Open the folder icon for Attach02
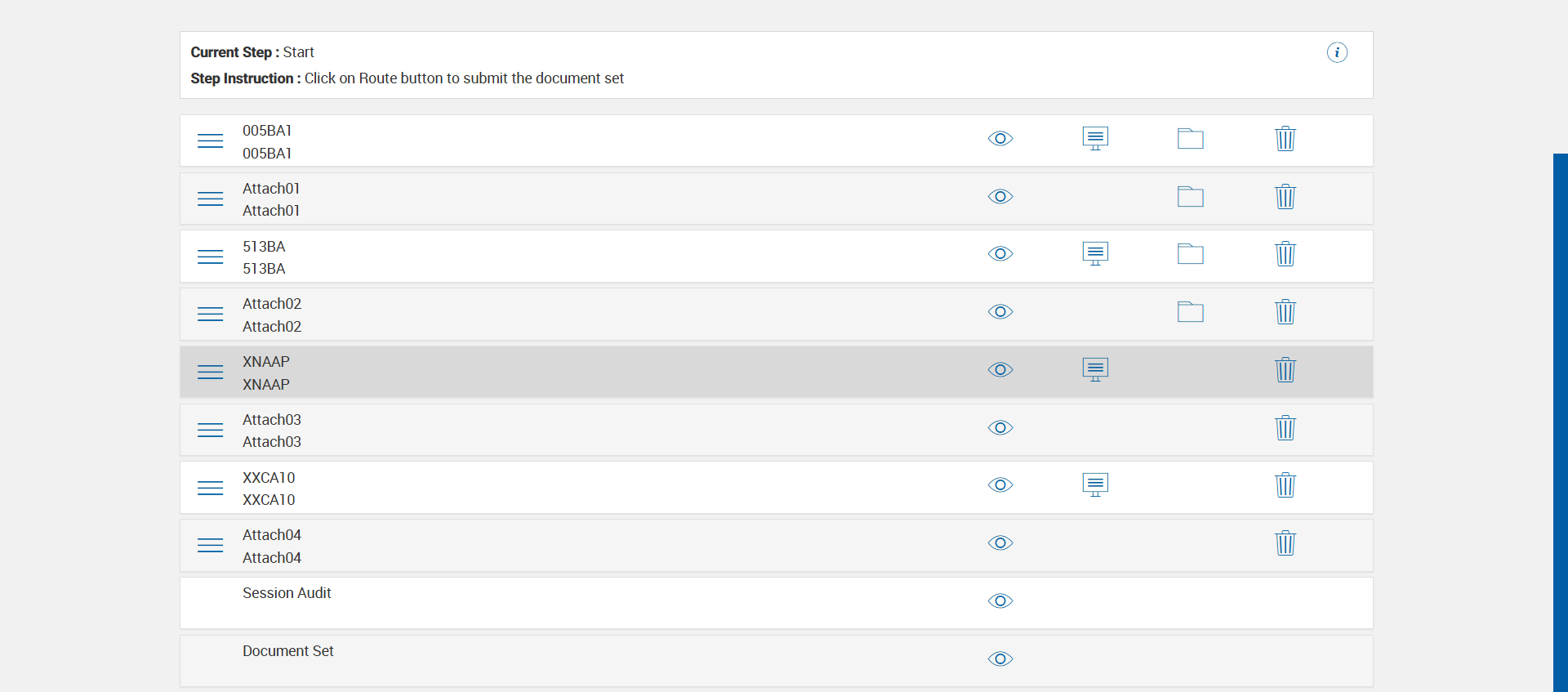Image resolution: width=1568 pixels, height=692 pixels. [x=1190, y=312]
